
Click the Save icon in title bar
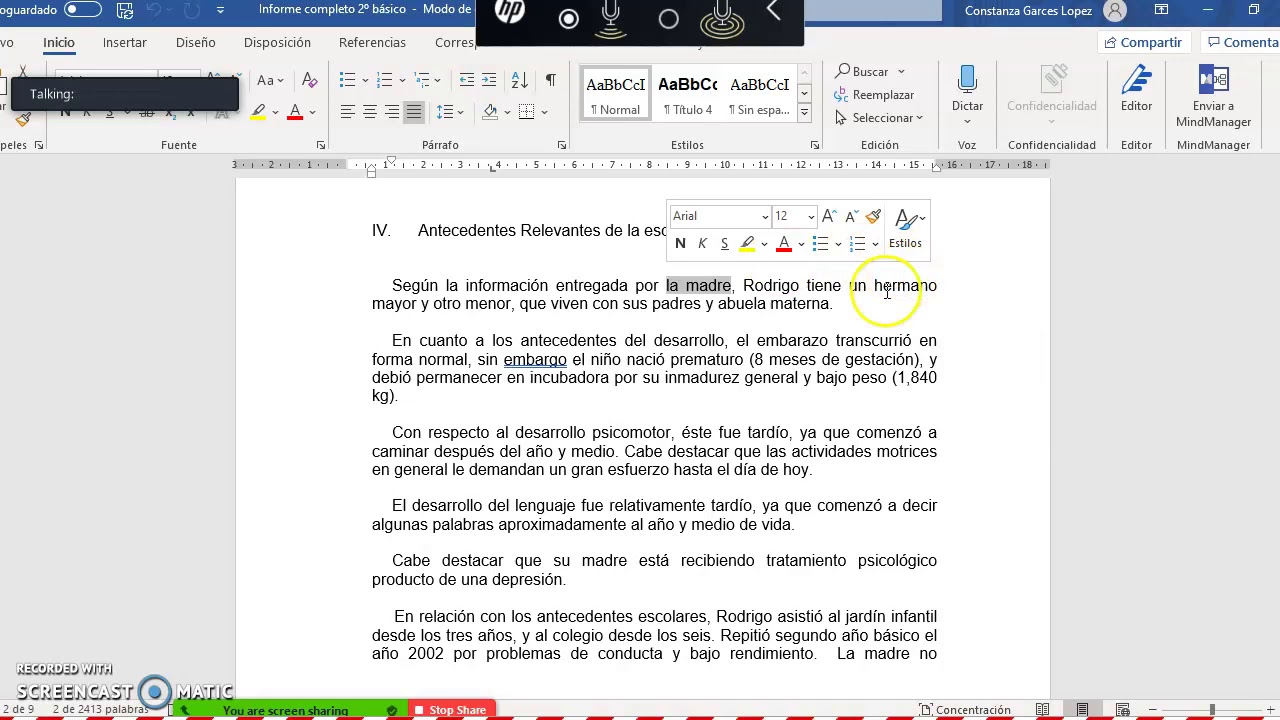coord(125,10)
